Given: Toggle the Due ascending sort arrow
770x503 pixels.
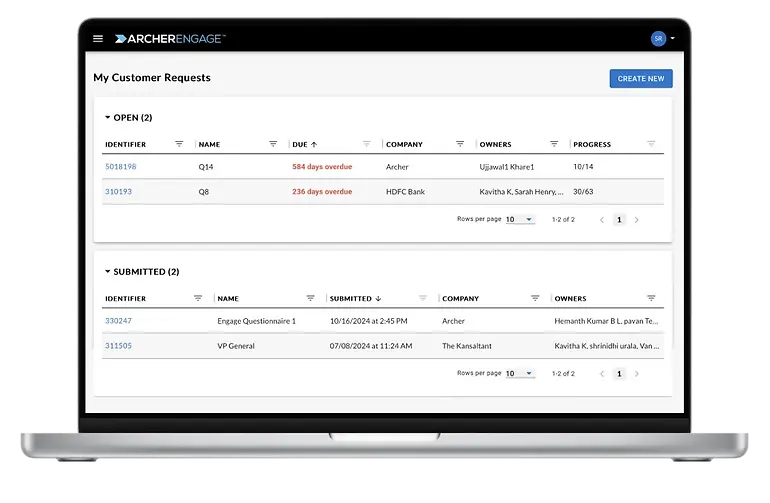Looking at the screenshot, I should click(314, 144).
